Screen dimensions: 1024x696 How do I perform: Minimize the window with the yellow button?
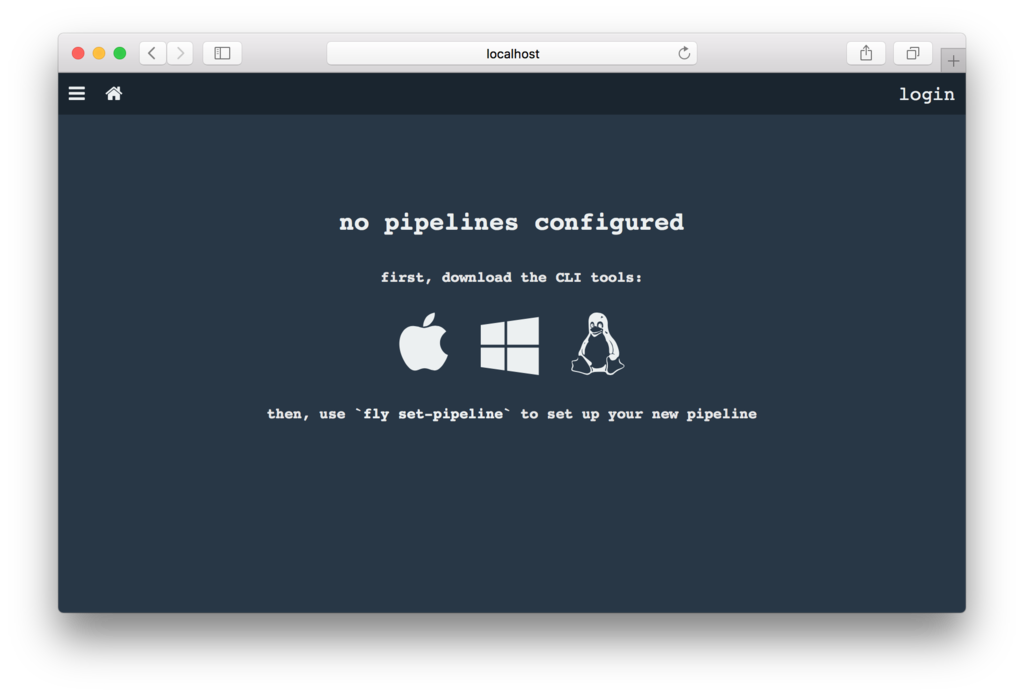pyautogui.click(x=99, y=53)
